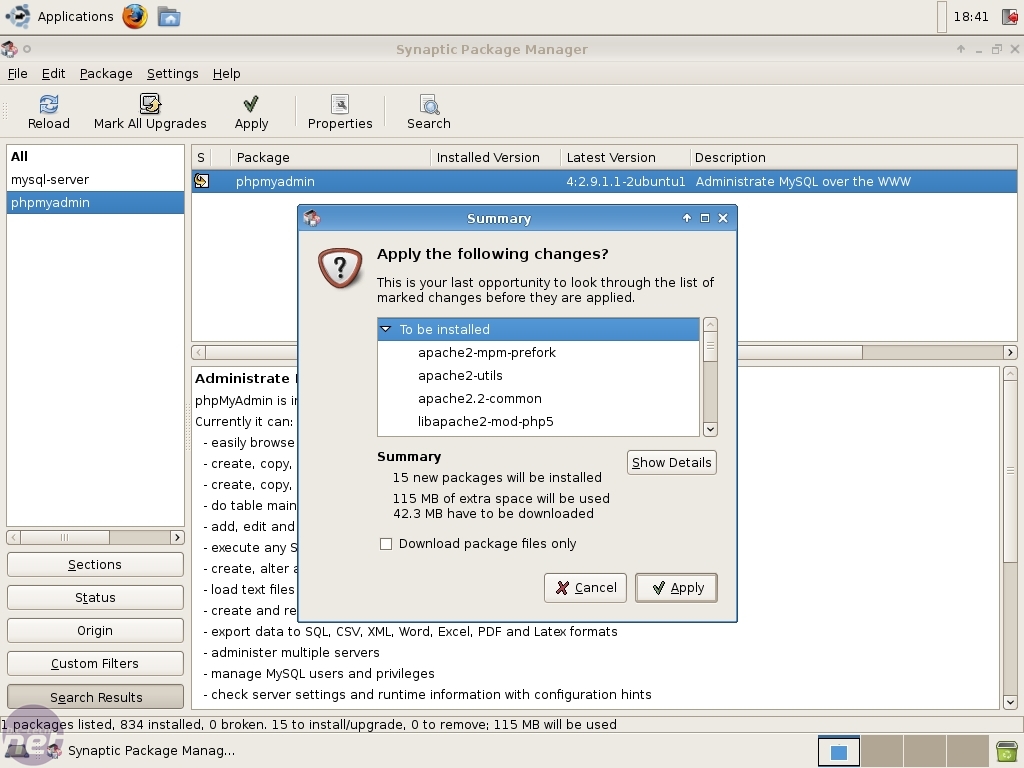Open the home folder panel icon

[x=169, y=16]
